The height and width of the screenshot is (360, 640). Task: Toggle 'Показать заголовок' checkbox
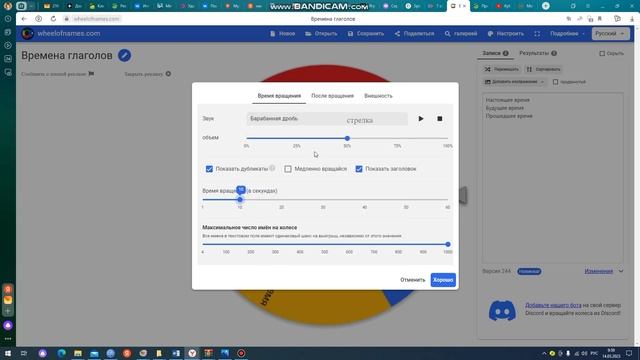pyautogui.click(x=359, y=169)
